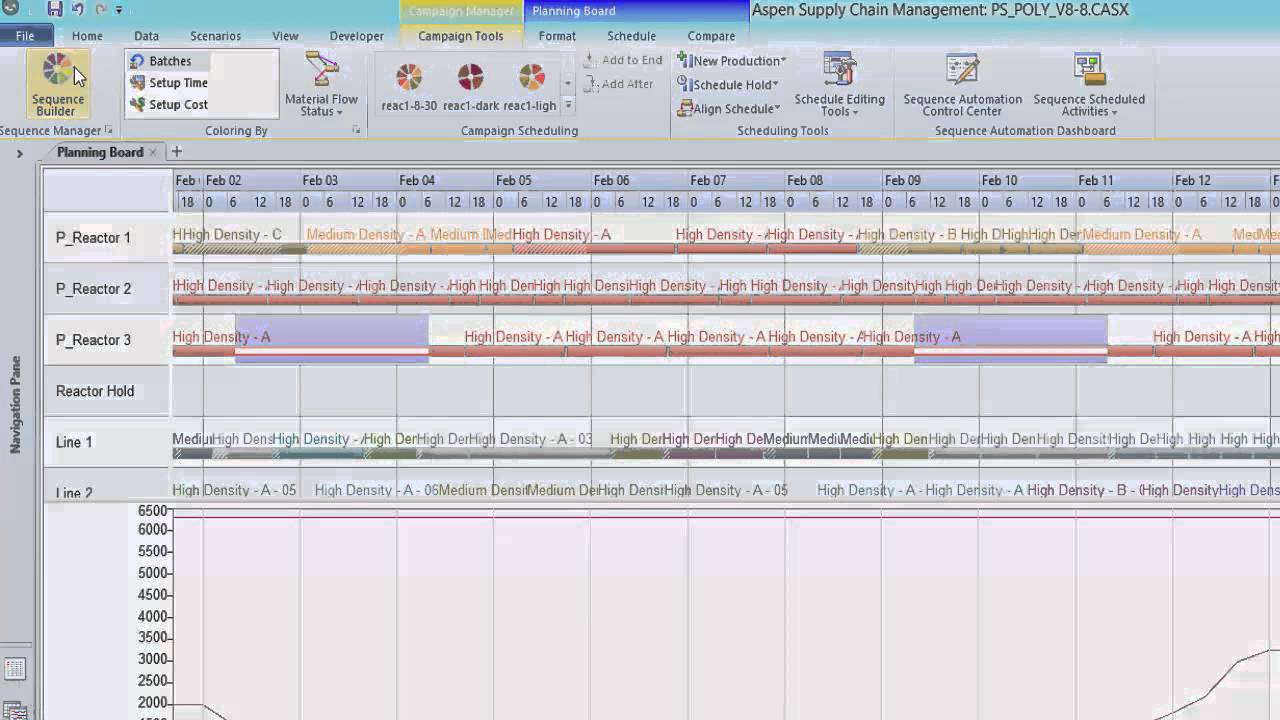The height and width of the screenshot is (720, 1280).
Task: Expand the New Production dropdown
Action: pos(732,61)
